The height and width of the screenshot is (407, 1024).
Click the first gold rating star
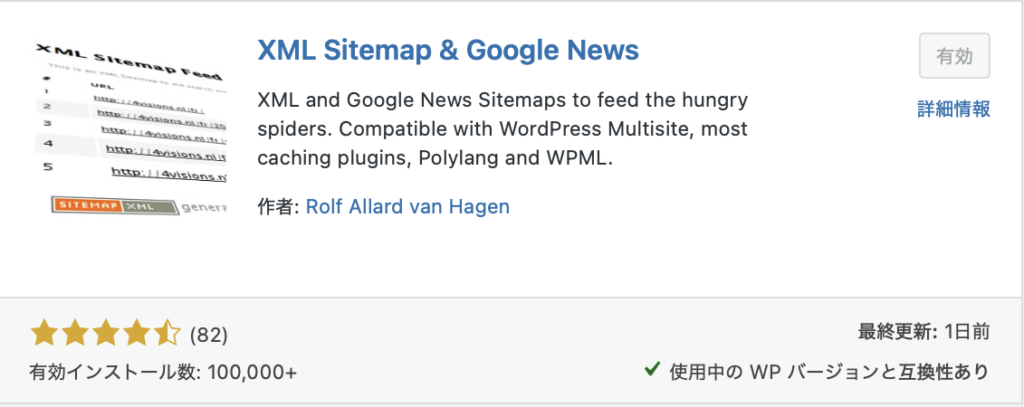(44, 332)
